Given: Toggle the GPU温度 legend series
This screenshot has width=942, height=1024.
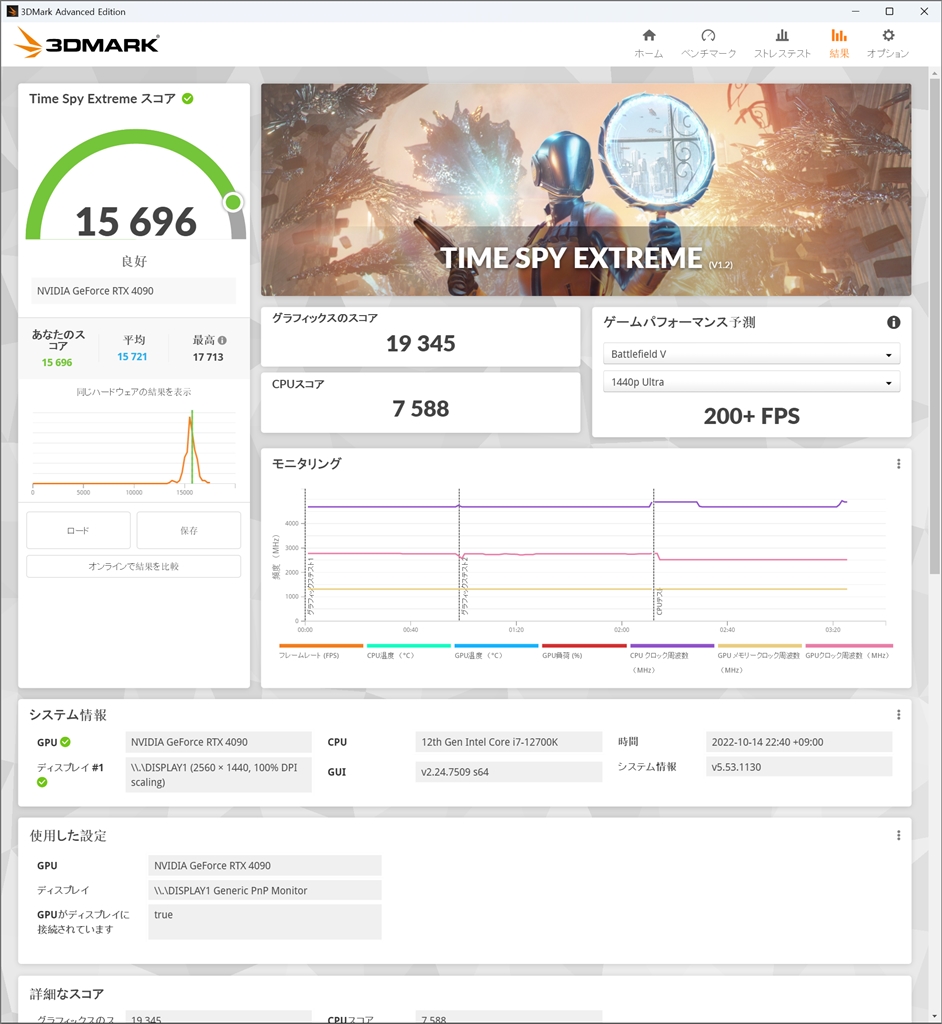Looking at the screenshot, I should [x=496, y=651].
